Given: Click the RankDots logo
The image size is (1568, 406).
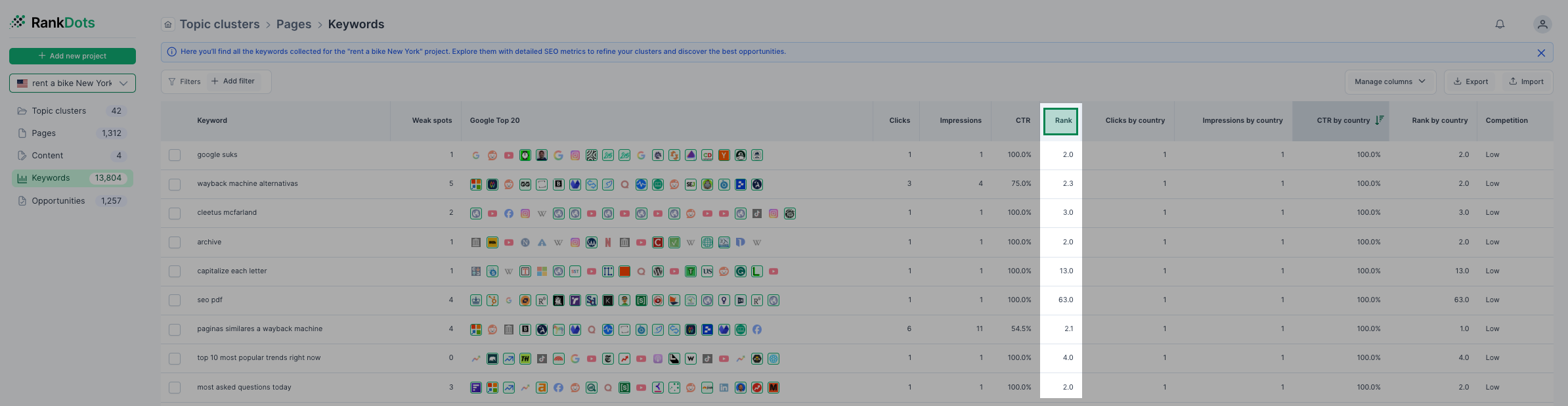Looking at the screenshot, I should [53, 22].
